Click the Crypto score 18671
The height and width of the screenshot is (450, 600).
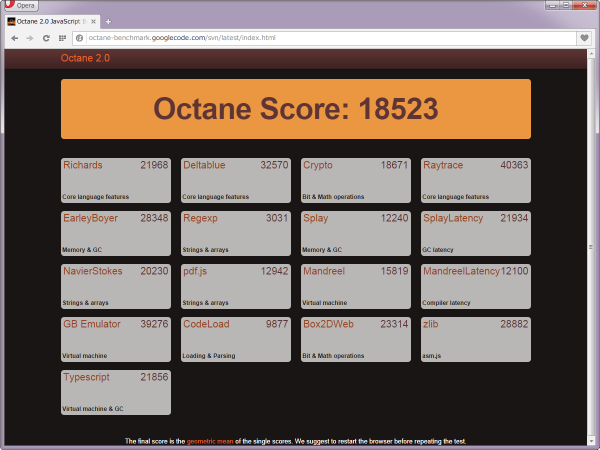394,165
